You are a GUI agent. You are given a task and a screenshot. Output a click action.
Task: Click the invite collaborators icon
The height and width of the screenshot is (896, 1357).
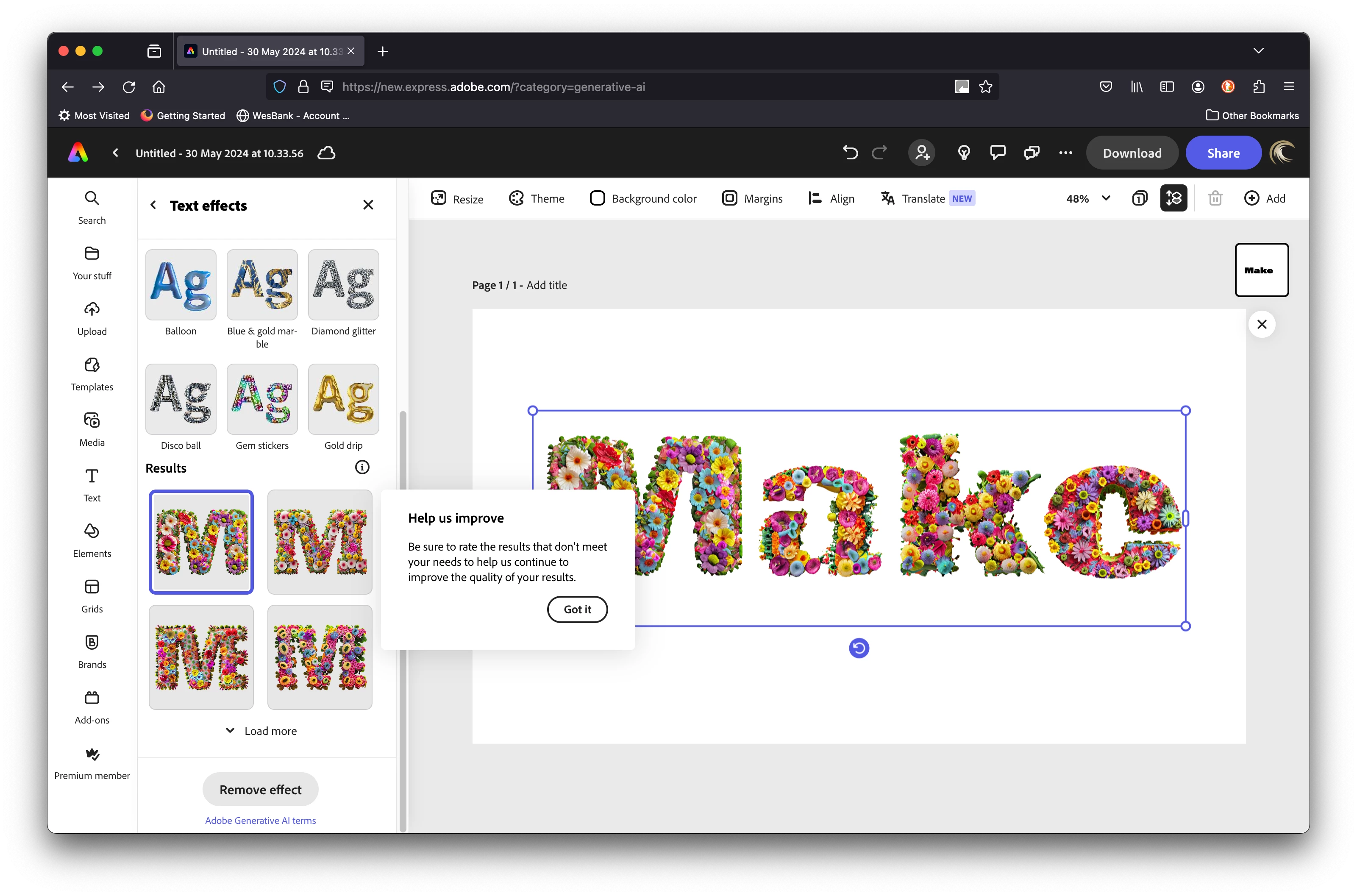922,153
